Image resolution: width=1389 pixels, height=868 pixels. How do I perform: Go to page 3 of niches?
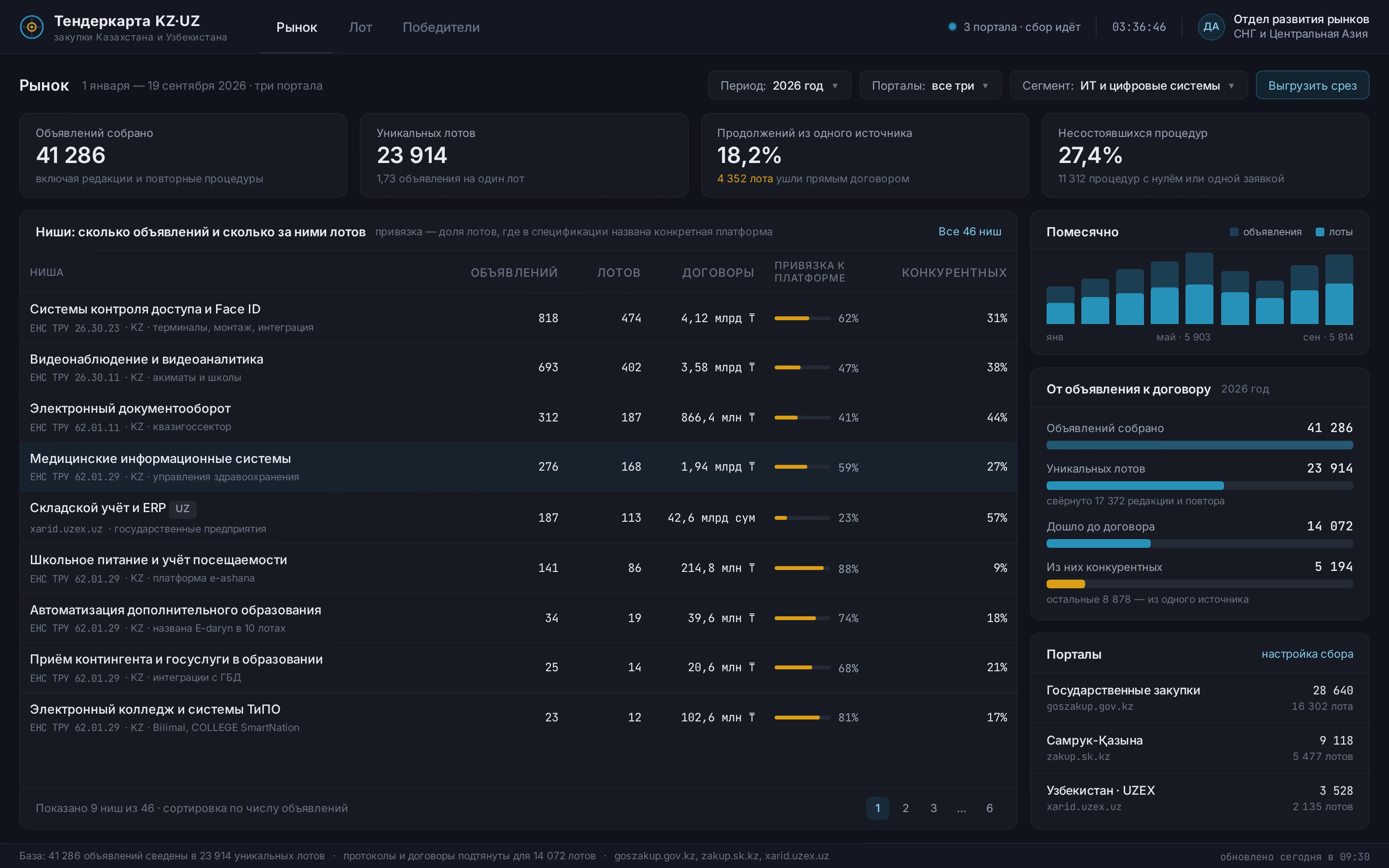(x=934, y=808)
